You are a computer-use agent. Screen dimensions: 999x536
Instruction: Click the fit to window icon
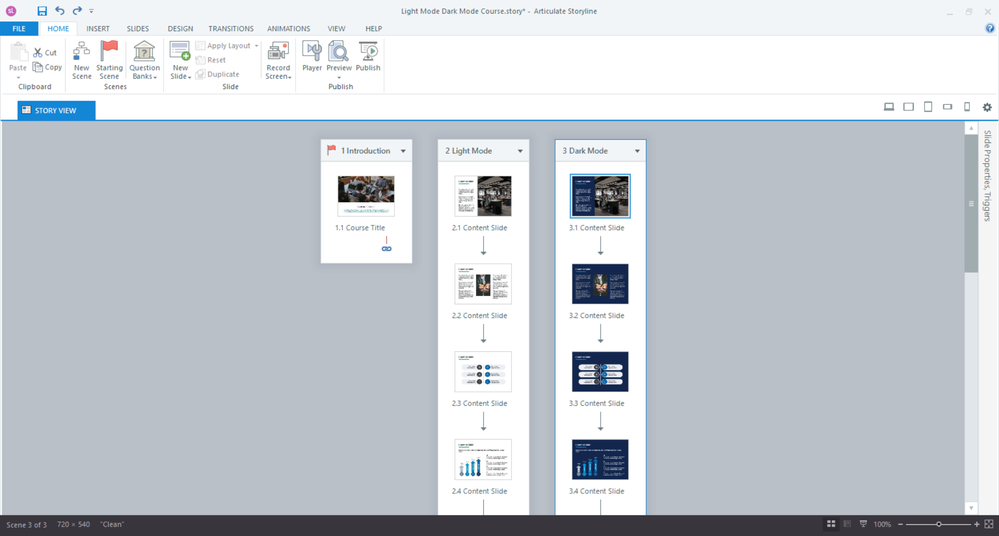pos(989,524)
